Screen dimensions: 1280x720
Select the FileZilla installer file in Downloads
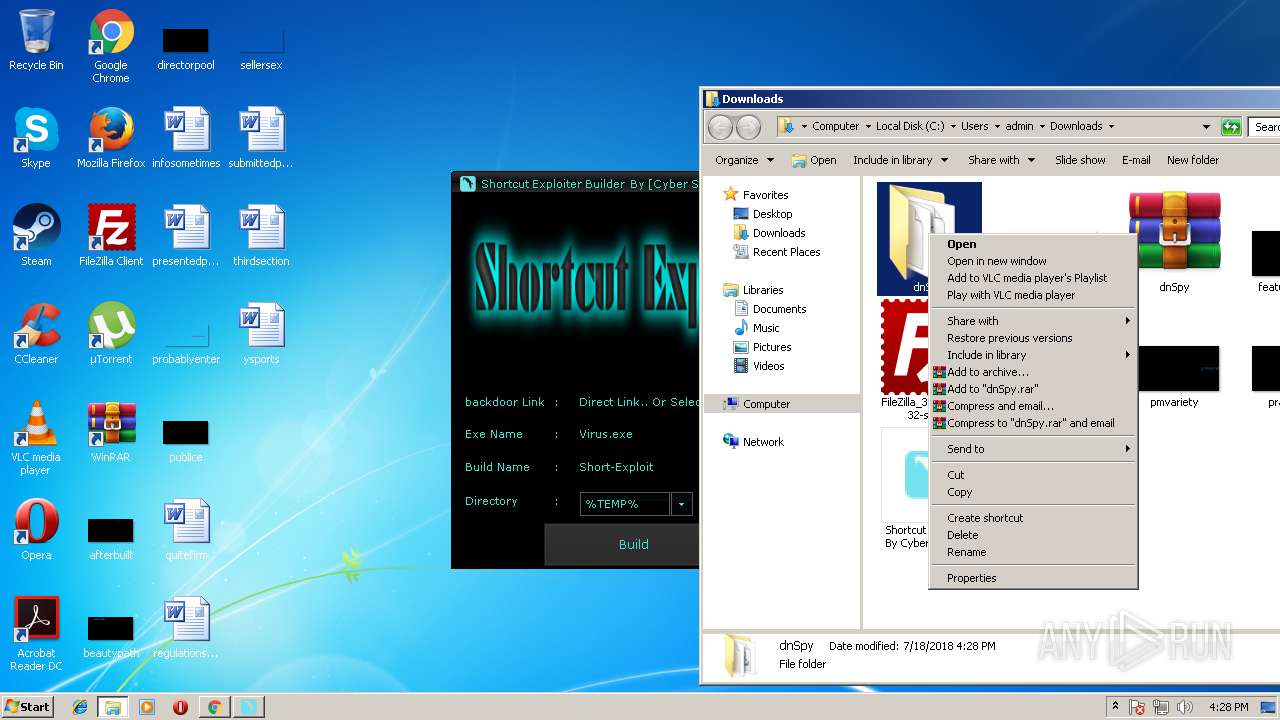click(x=906, y=358)
